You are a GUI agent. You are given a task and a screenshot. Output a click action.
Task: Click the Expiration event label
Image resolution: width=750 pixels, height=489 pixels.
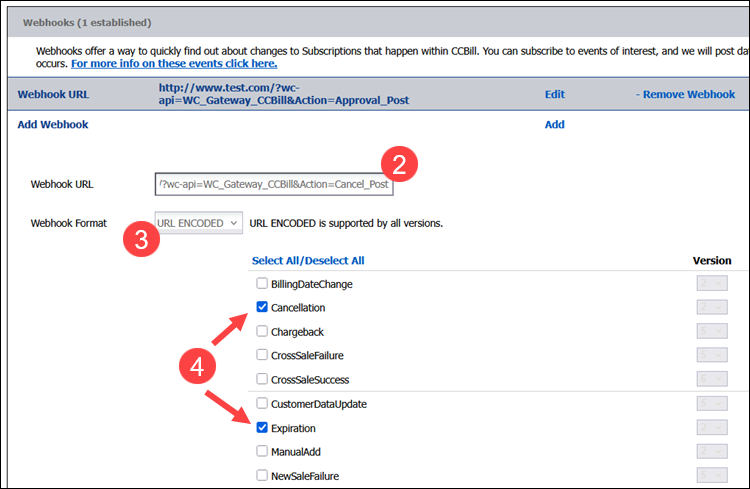coord(293,428)
